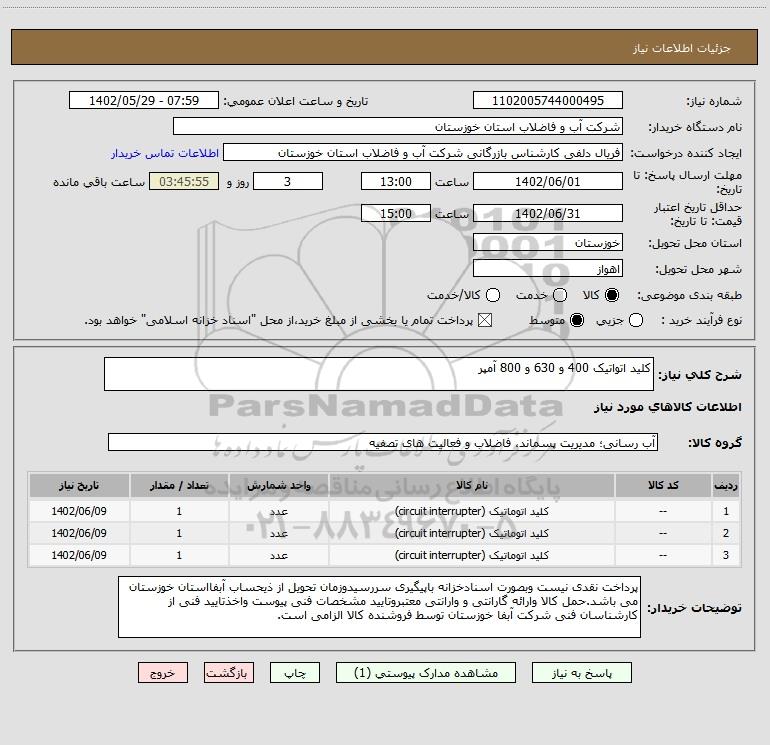Click row 1 date 1402/06/09
The height and width of the screenshot is (745, 770).
coord(79,511)
